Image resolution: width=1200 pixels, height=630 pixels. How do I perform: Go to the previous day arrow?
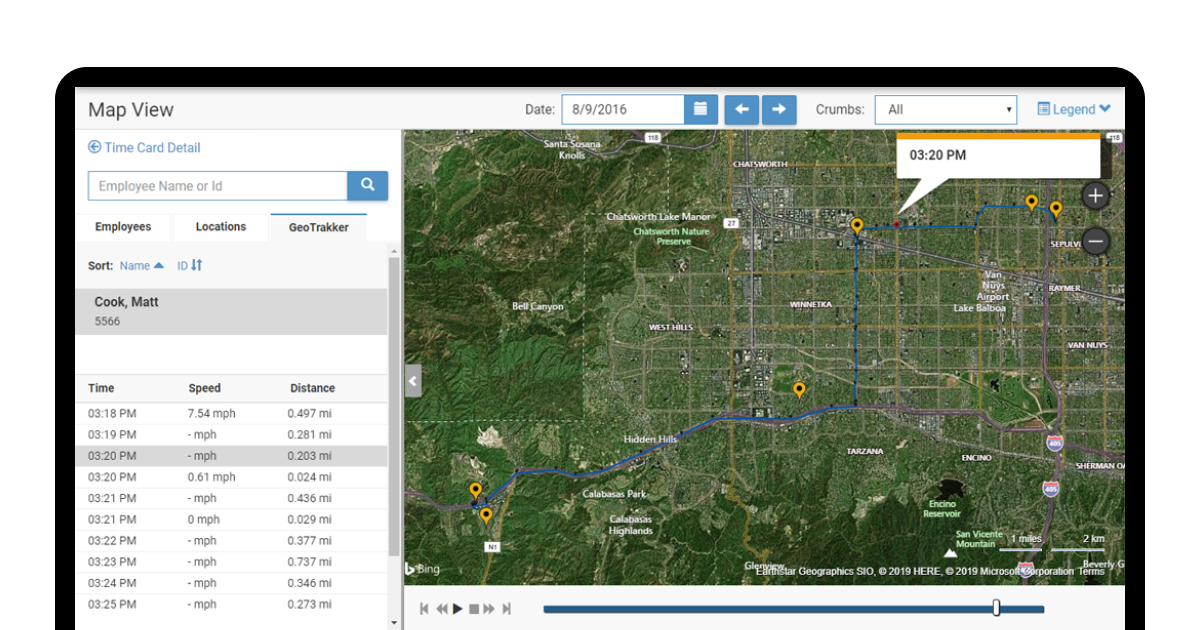pyautogui.click(x=741, y=109)
